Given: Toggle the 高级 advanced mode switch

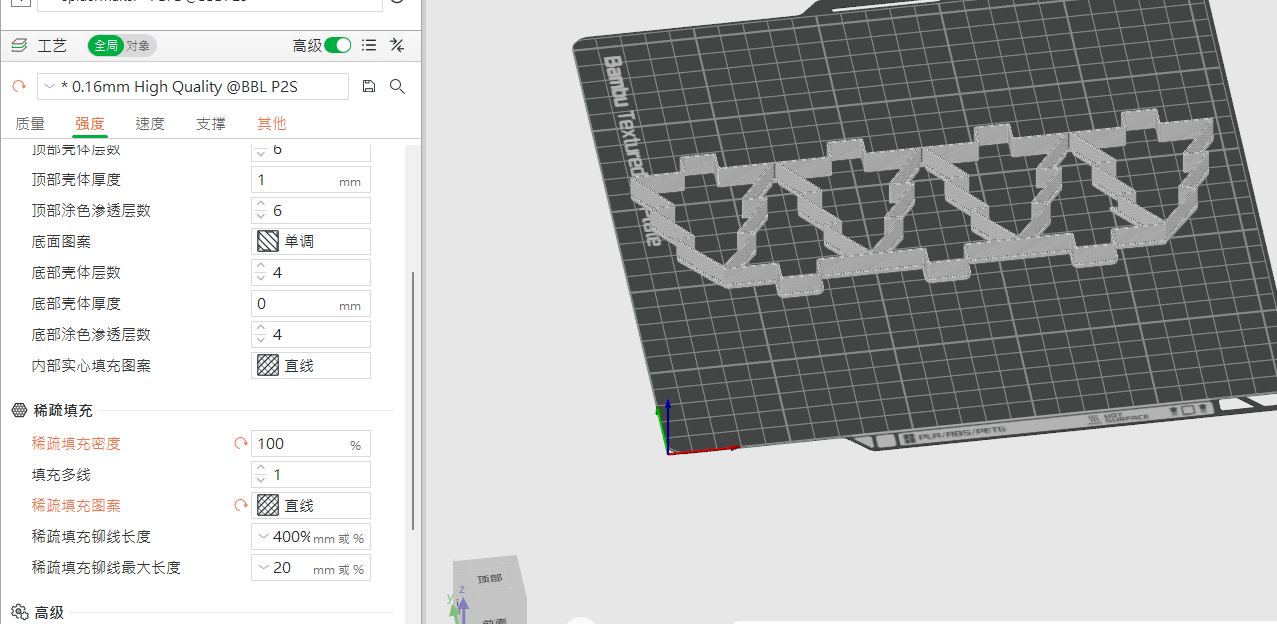Looking at the screenshot, I should (338, 45).
